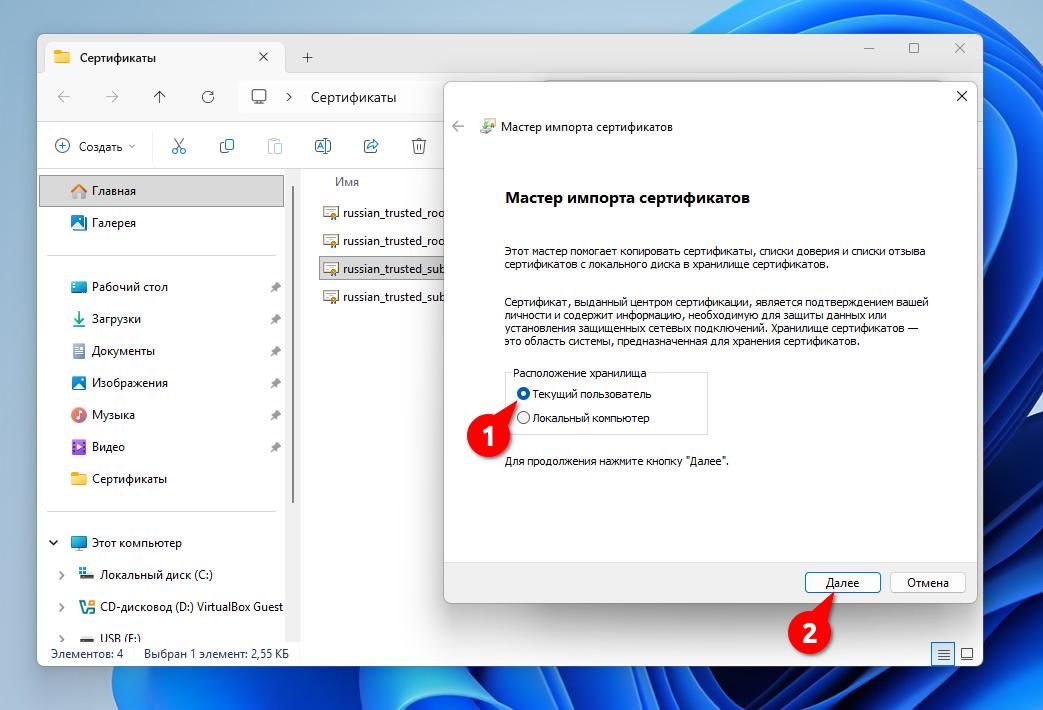Screen dimensions: 1043x710
Task: Go up one folder level arrow
Action: coord(160,97)
